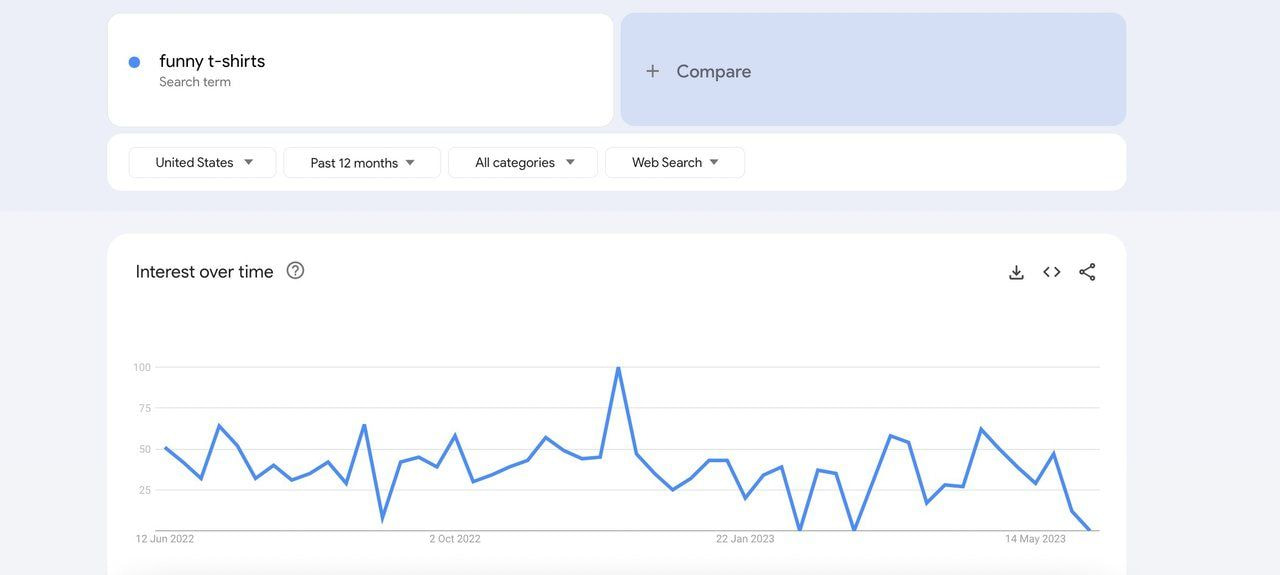Select the 2 Oct 2022 axis label

pyautogui.click(x=455, y=539)
